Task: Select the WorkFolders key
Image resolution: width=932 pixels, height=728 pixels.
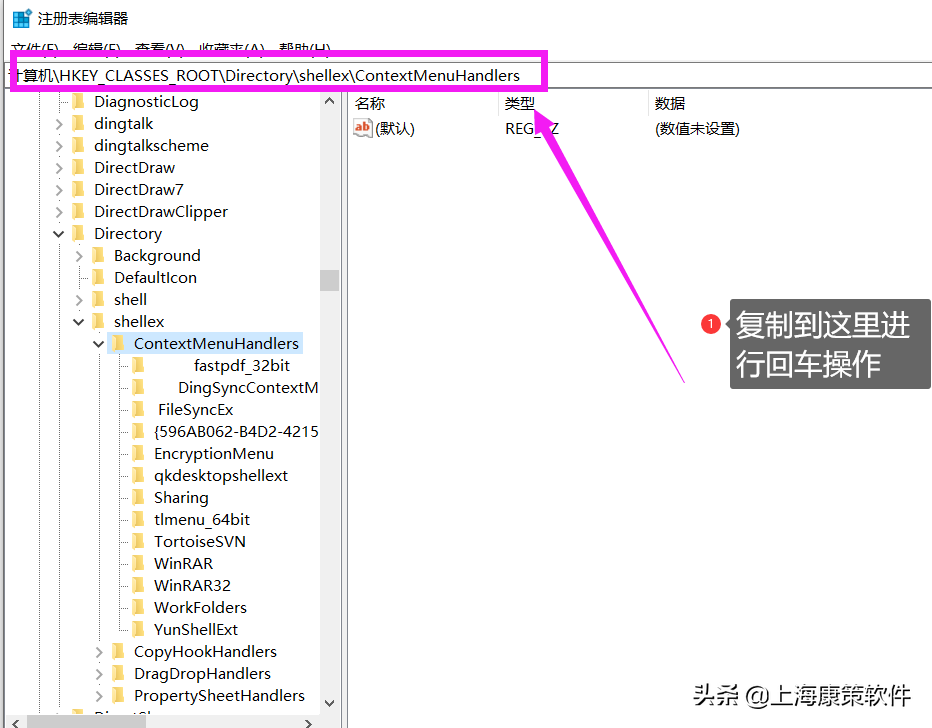Action: tap(200, 607)
